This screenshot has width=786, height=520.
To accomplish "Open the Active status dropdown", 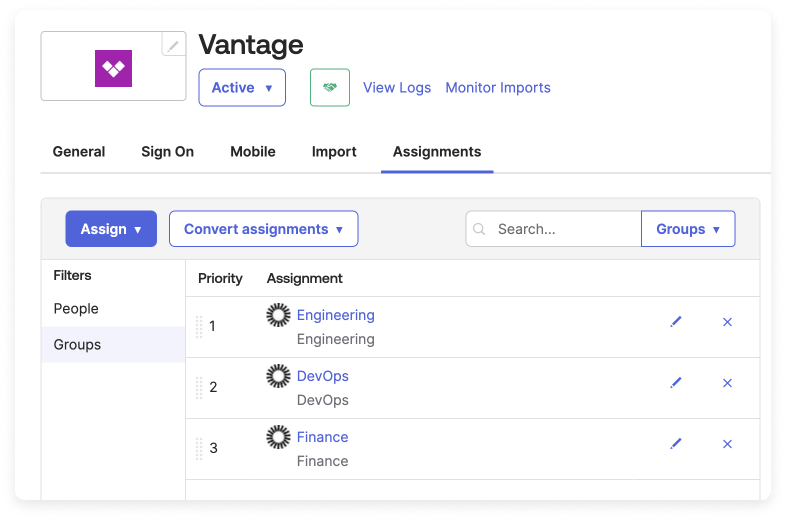I will click(242, 88).
